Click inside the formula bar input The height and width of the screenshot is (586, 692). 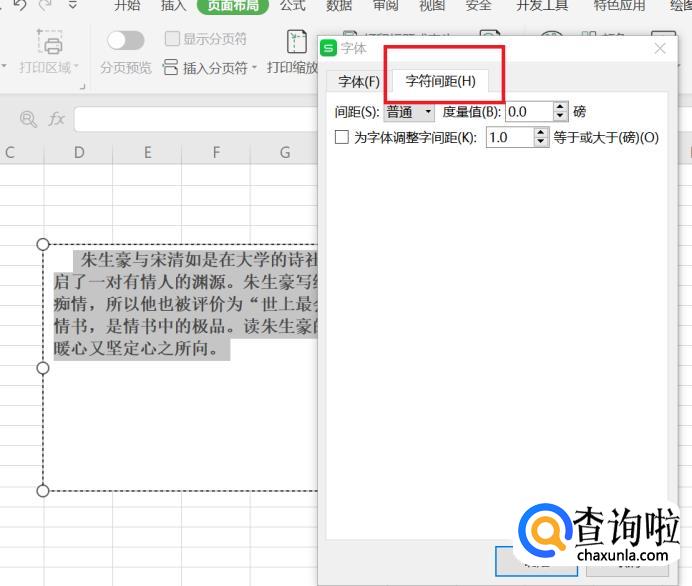196,119
